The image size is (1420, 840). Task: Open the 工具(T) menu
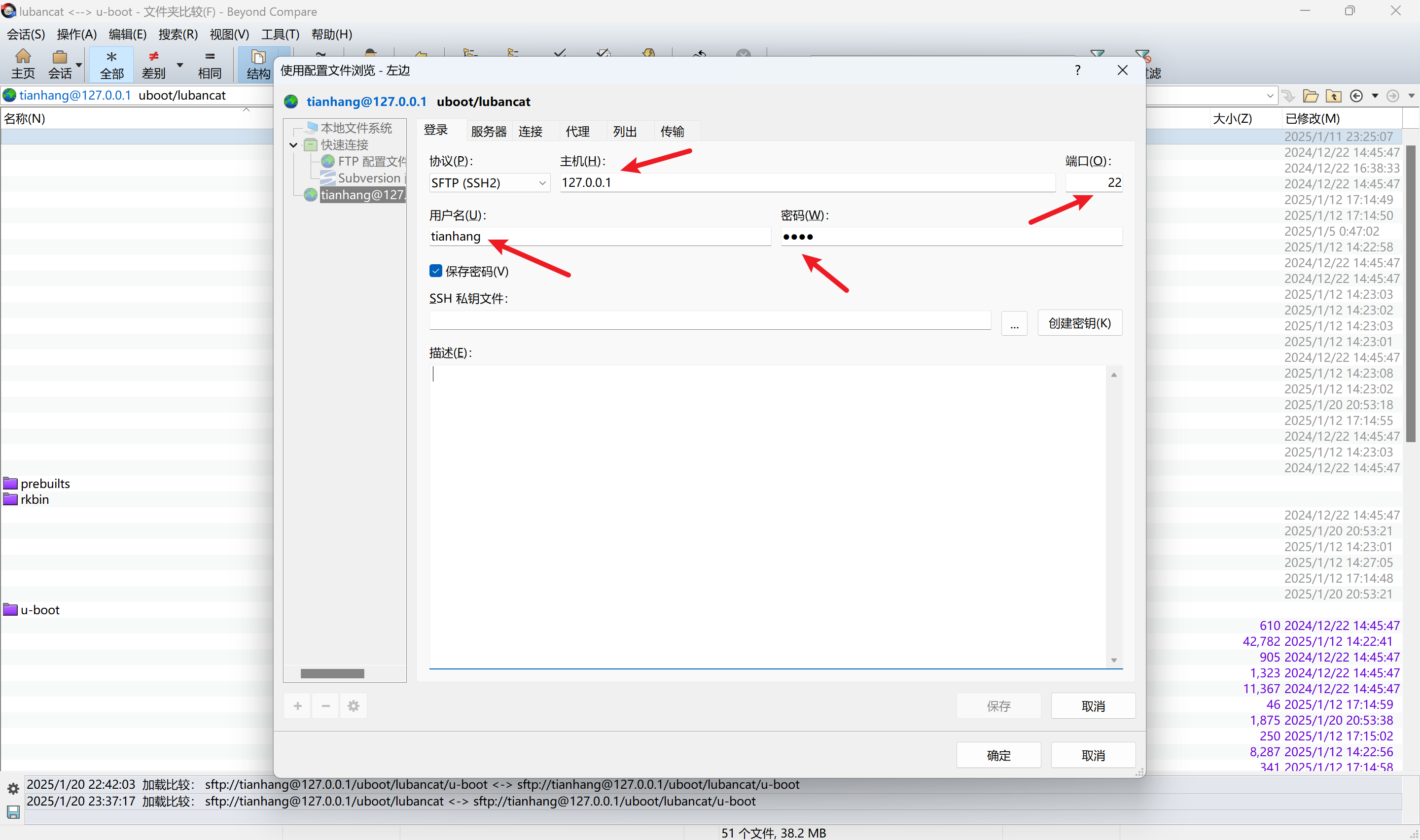point(280,35)
